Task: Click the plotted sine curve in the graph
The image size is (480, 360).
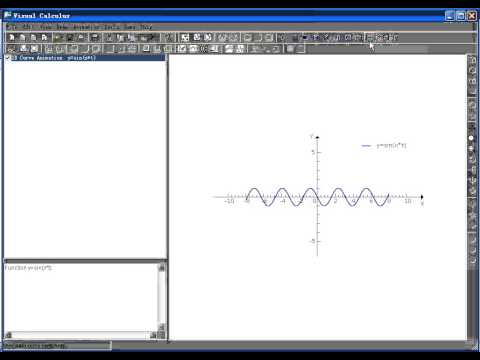Action: pos(317,197)
